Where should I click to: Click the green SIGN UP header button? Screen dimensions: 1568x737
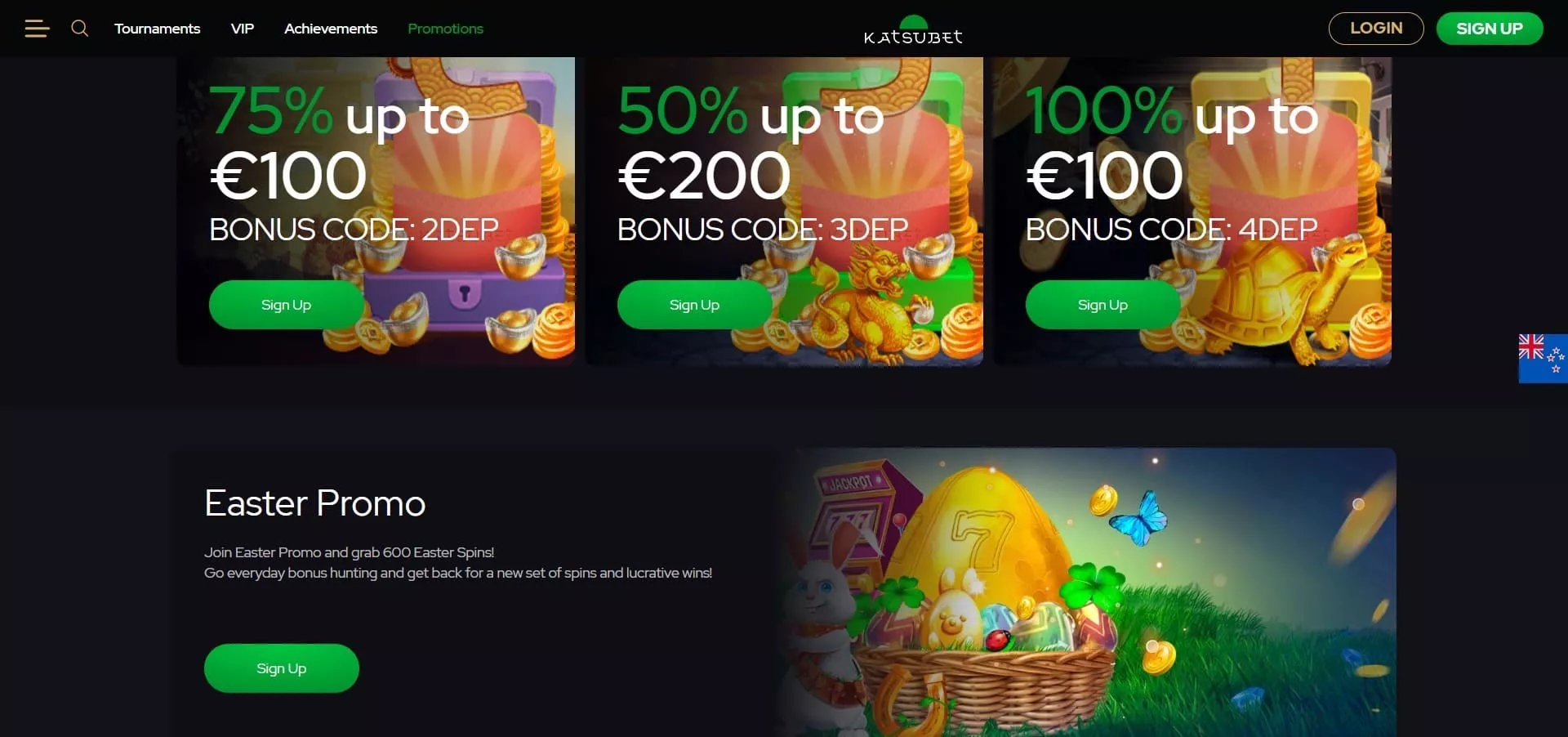1490,29
